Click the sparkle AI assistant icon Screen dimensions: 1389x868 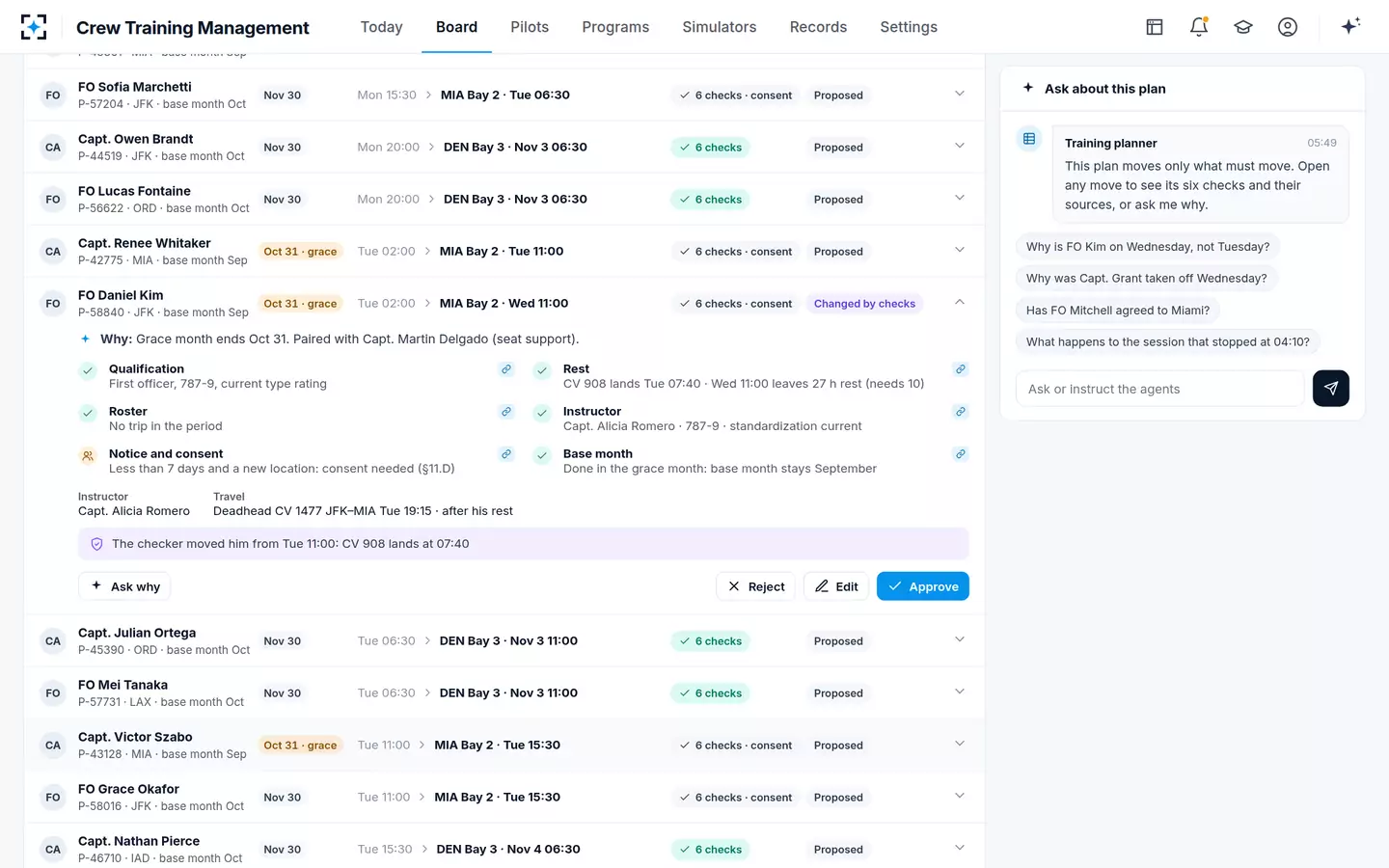(1350, 26)
